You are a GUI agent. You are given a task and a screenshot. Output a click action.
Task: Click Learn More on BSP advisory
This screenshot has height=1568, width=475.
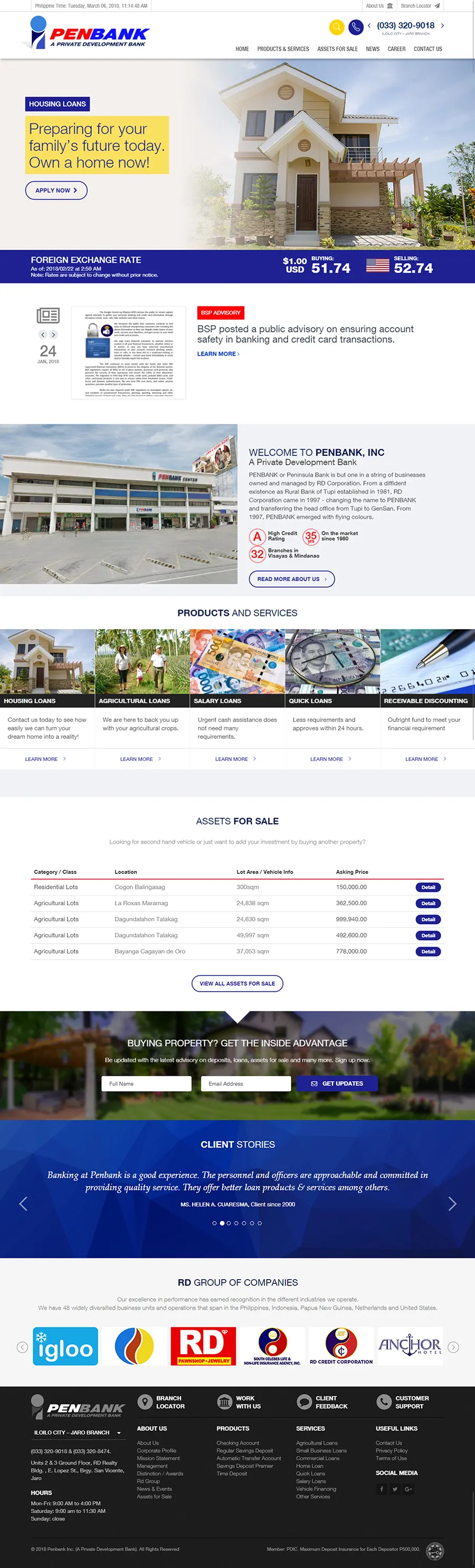(x=218, y=354)
